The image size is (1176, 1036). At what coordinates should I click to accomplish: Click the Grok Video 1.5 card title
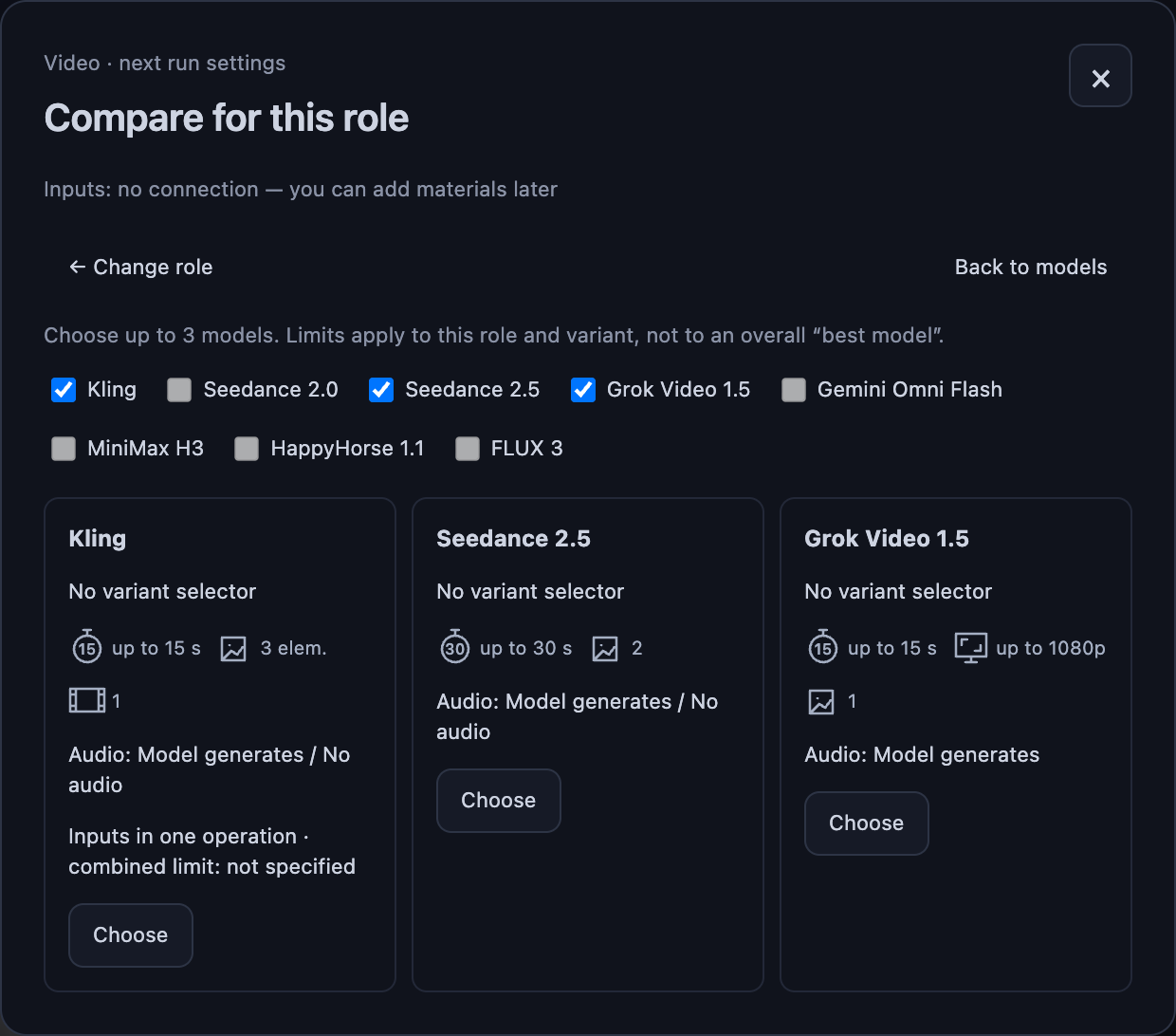click(887, 539)
